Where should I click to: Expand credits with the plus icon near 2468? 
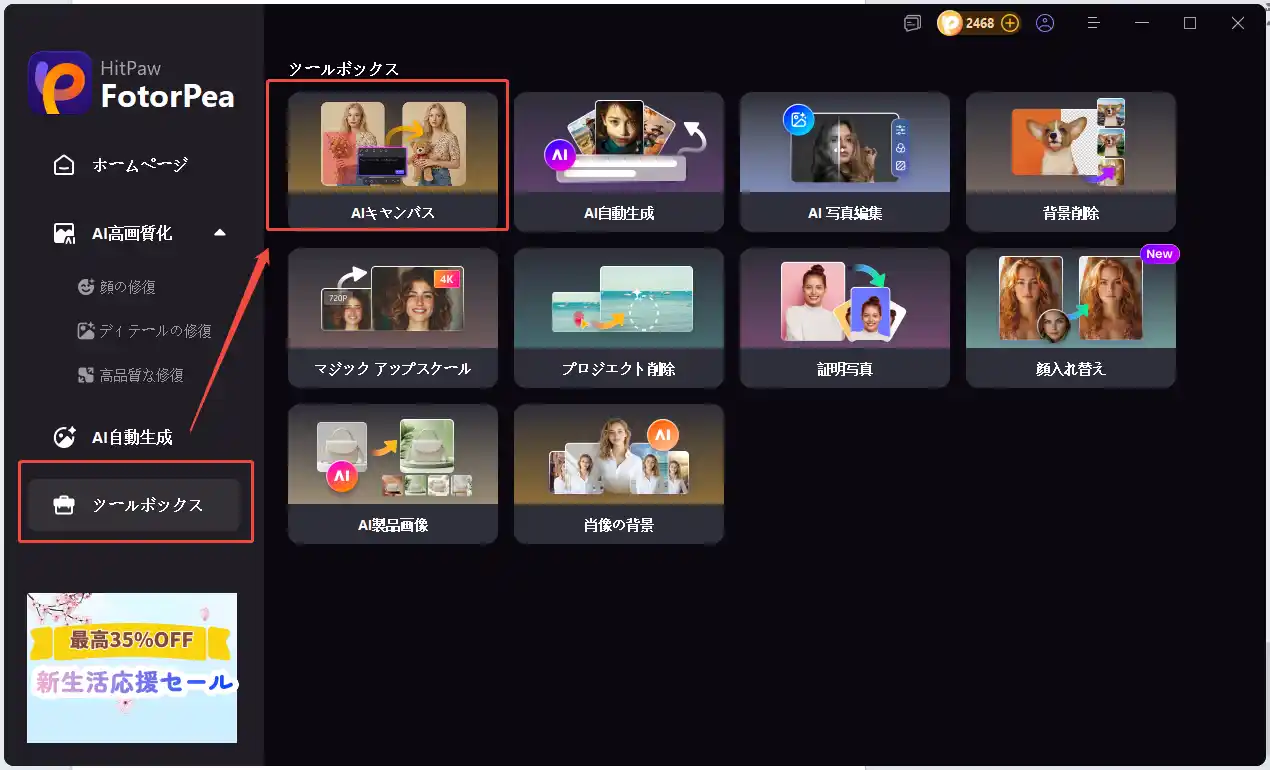(1009, 21)
